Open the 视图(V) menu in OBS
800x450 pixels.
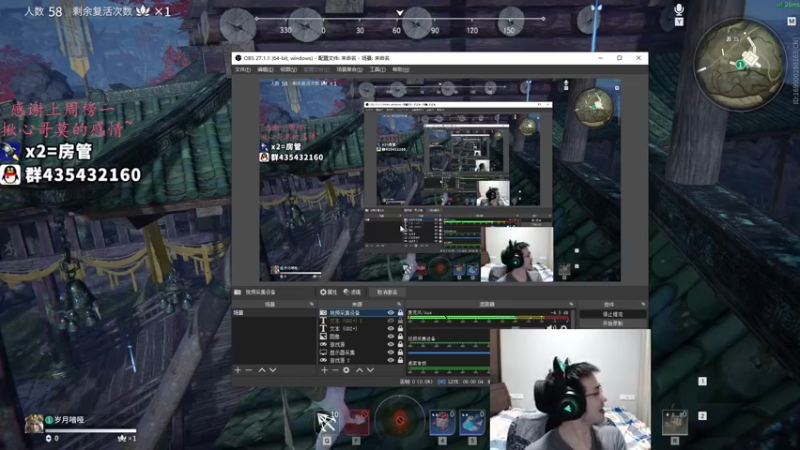click(x=288, y=69)
